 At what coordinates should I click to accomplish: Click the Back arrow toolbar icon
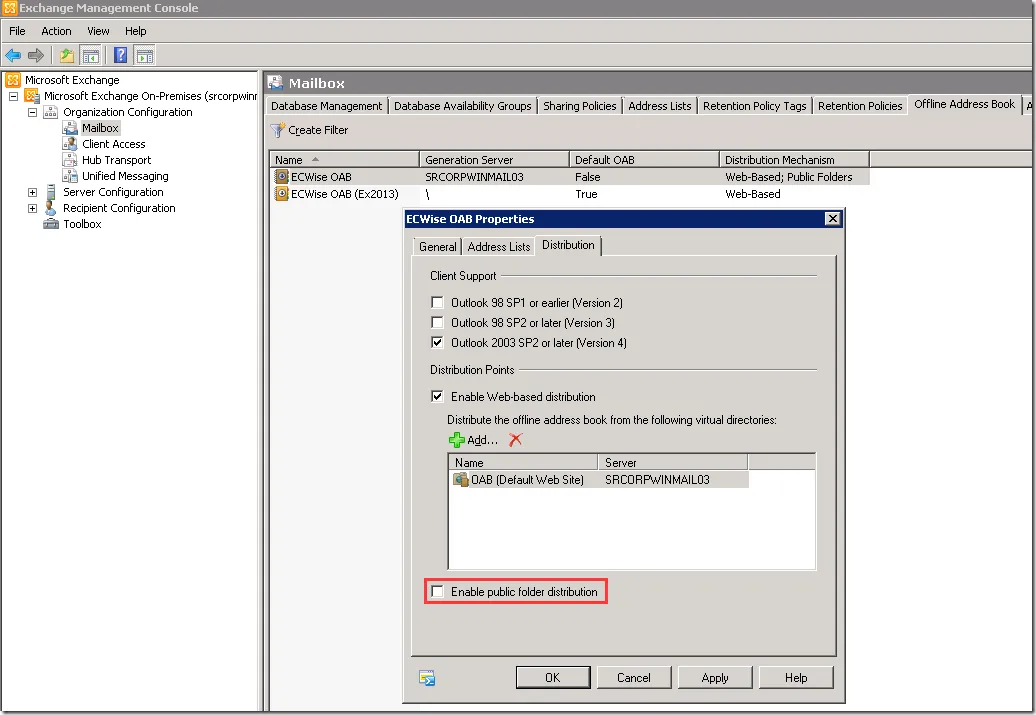[x=13, y=56]
